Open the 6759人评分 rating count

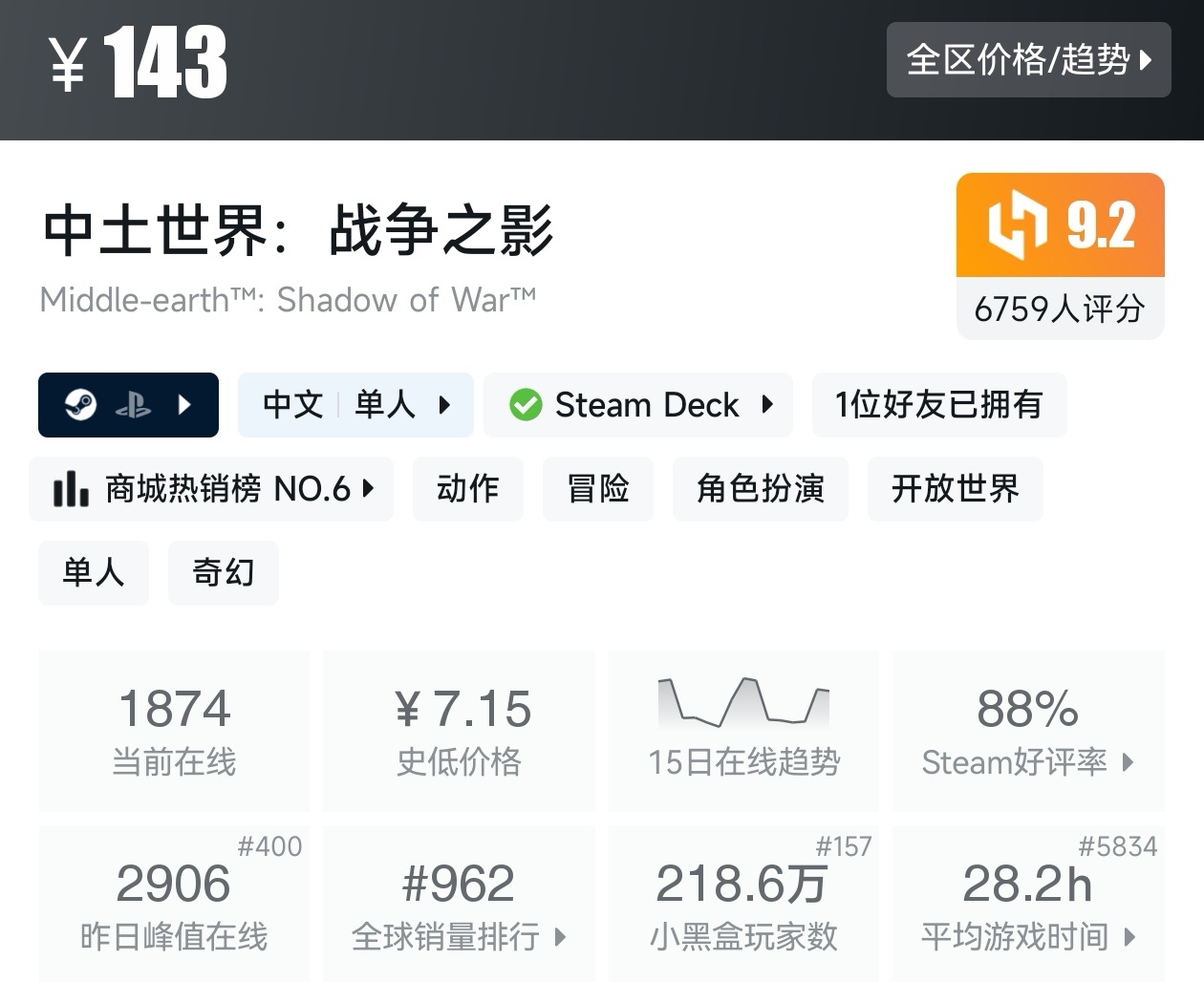1061,309
